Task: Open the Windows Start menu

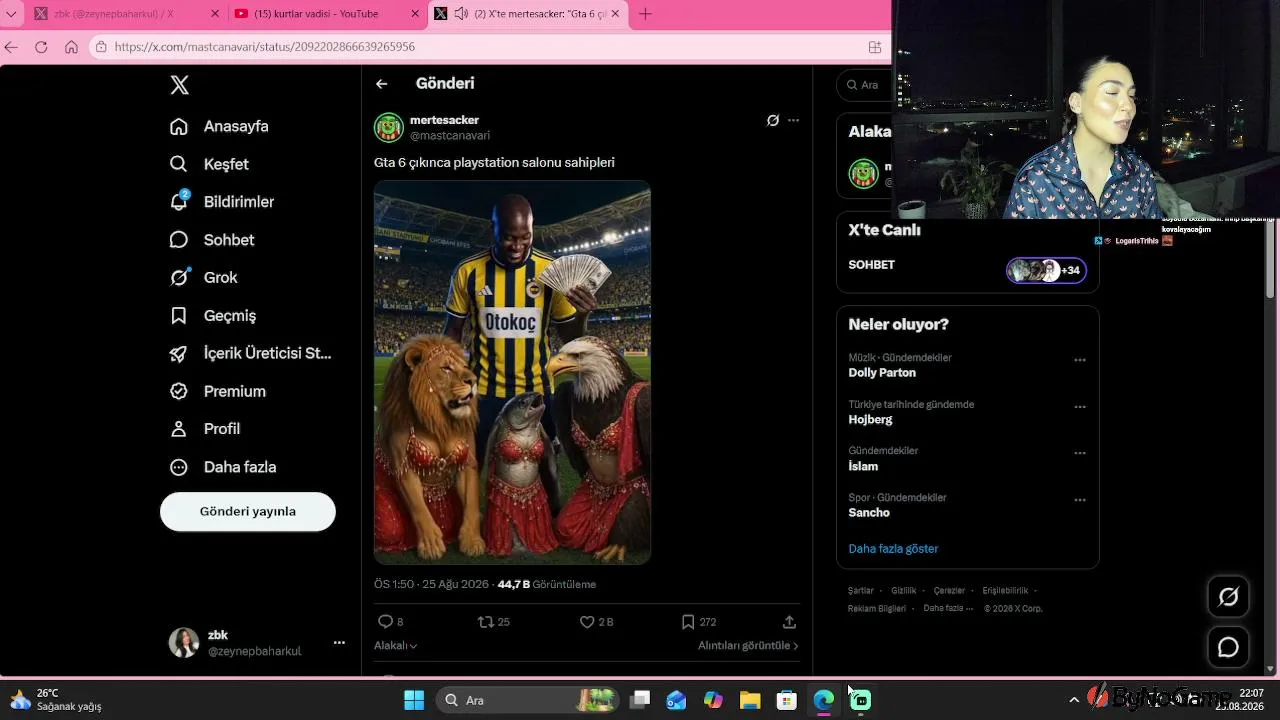Action: (x=414, y=700)
